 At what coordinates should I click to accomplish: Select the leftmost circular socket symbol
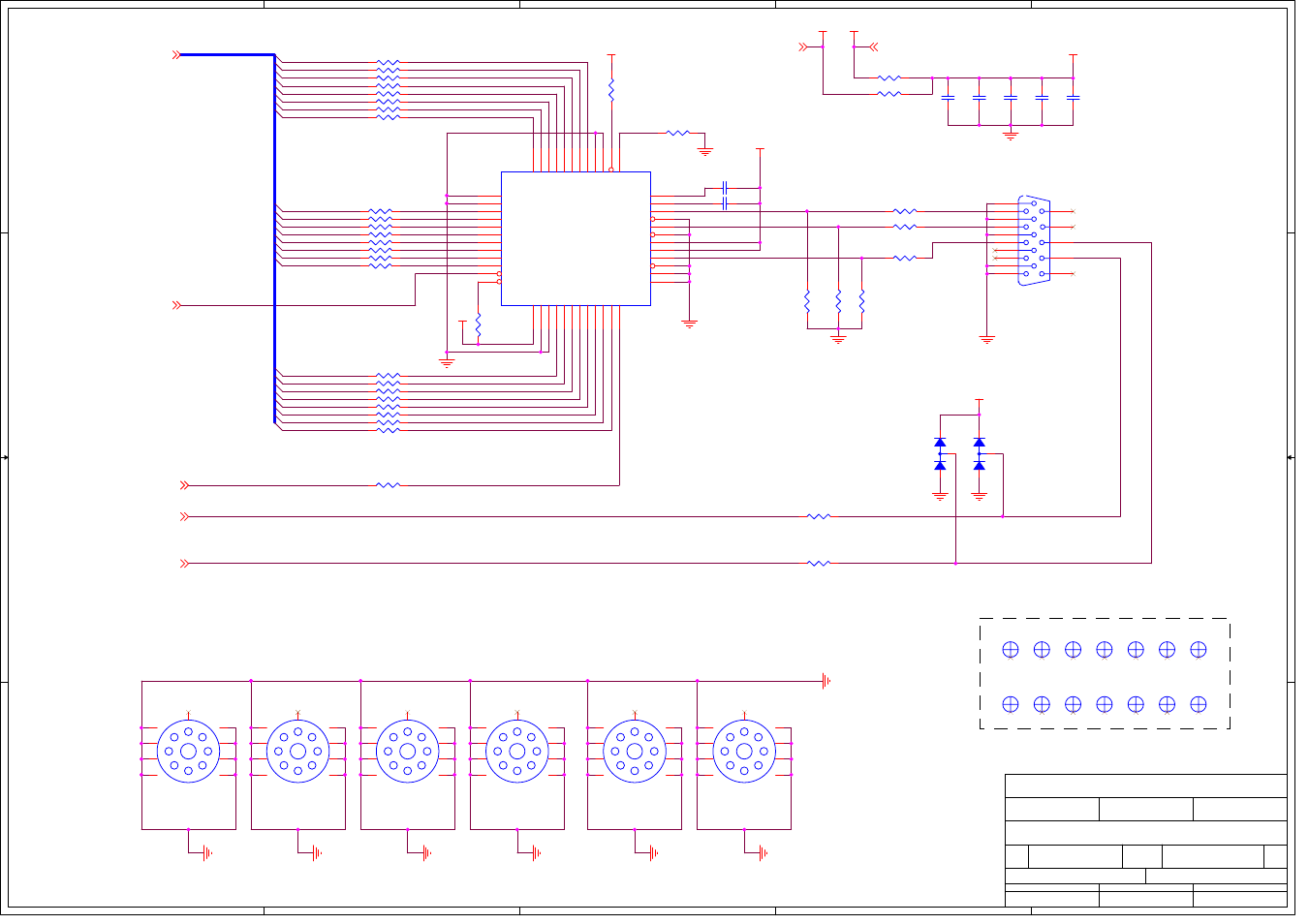click(x=188, y=752)
